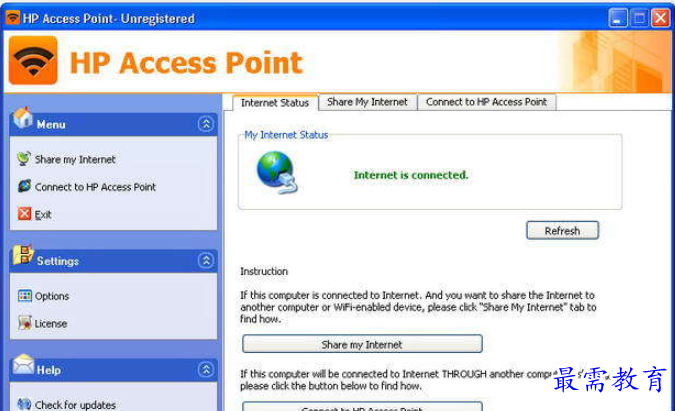Select Share my Internet in sidebar menu

pyautogui.click(x=75, y=160)
